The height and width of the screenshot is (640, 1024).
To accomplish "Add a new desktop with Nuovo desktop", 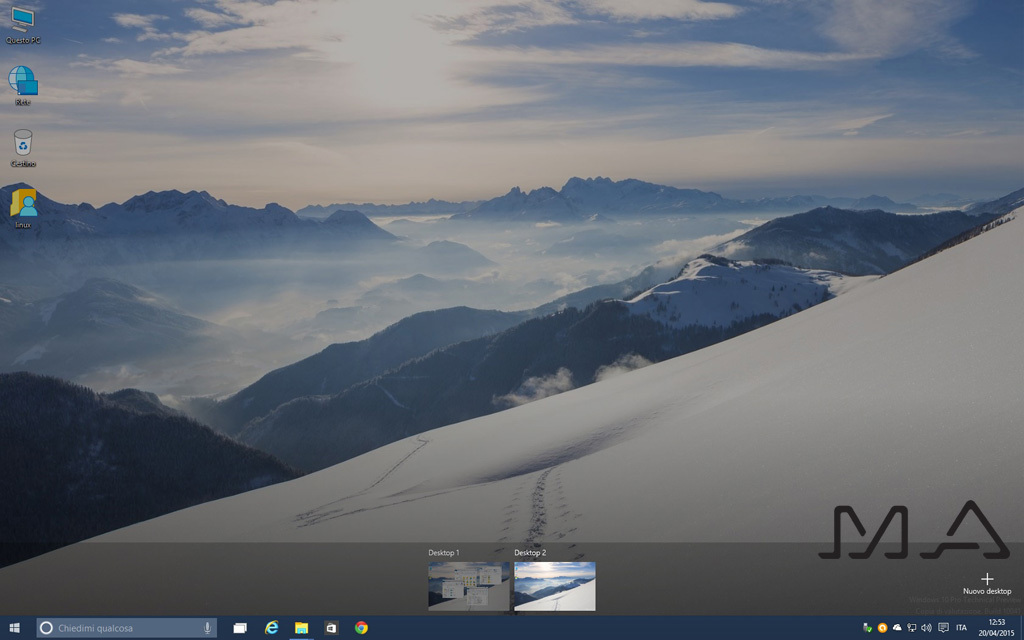I will (987, 584).
